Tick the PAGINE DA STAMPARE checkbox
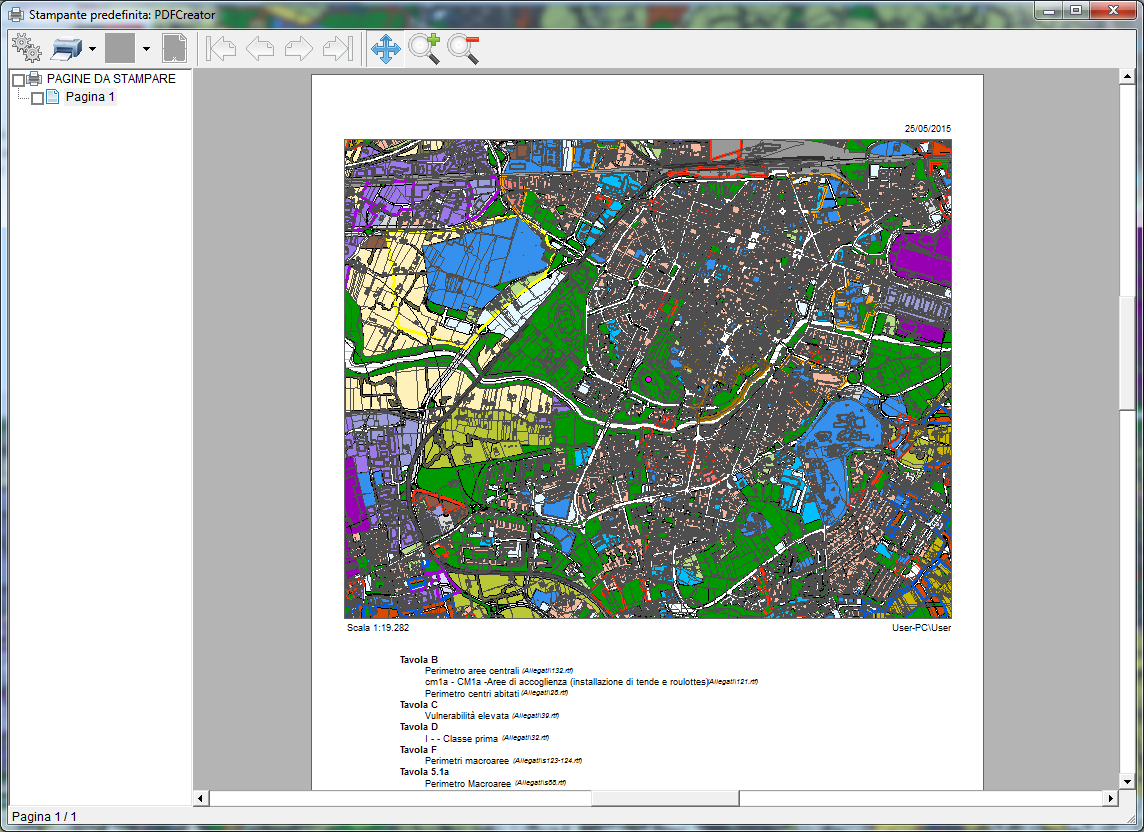The height and width of the screenshot is (832, 1144). click(19, 80)
